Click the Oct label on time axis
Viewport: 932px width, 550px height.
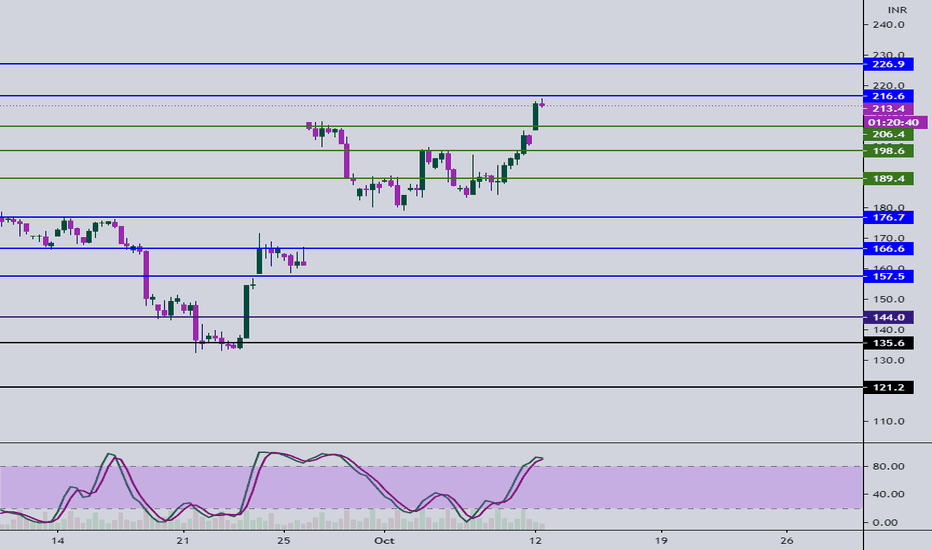(385, 540)
